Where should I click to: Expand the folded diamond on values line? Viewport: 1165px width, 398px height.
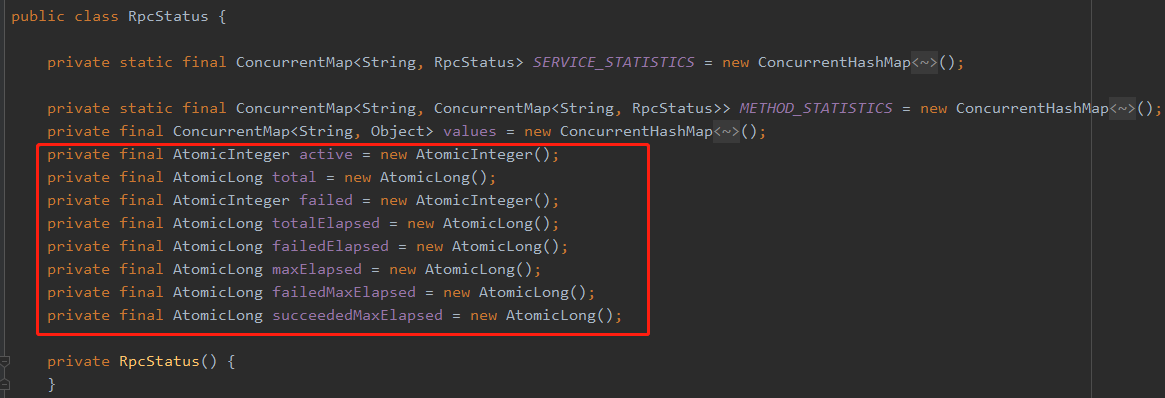coord(727,132)
